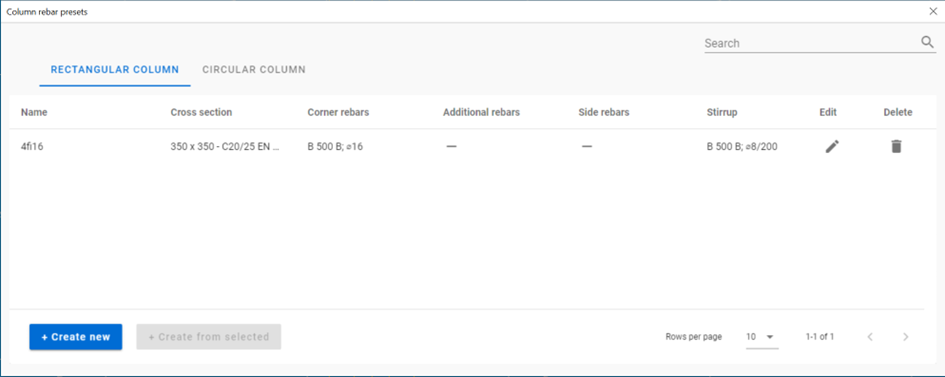Viewport: 945px width, 377px height.
Task: Click the Create new button
Action: 76,337
